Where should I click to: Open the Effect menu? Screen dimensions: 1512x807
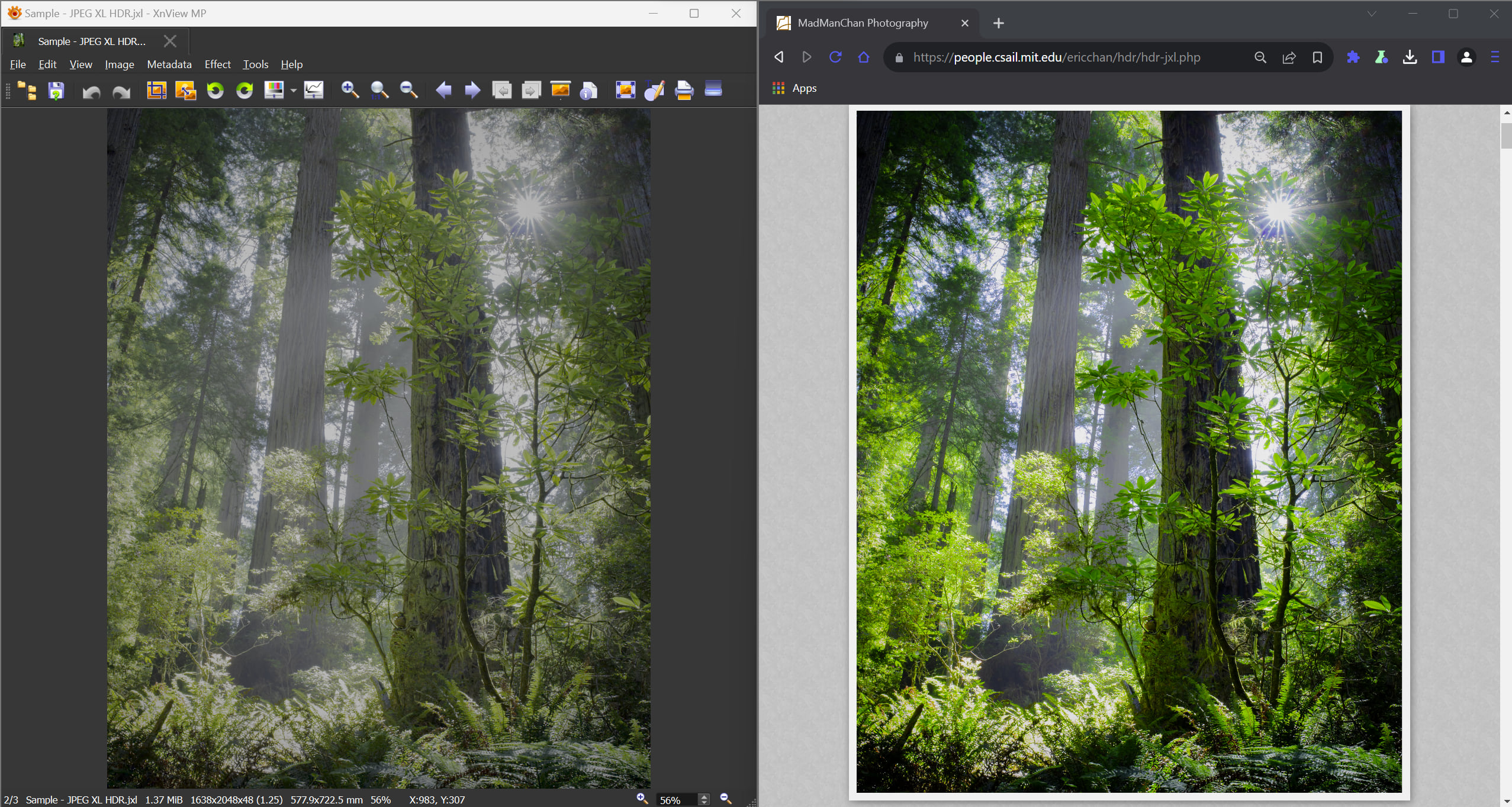(217, 64)
